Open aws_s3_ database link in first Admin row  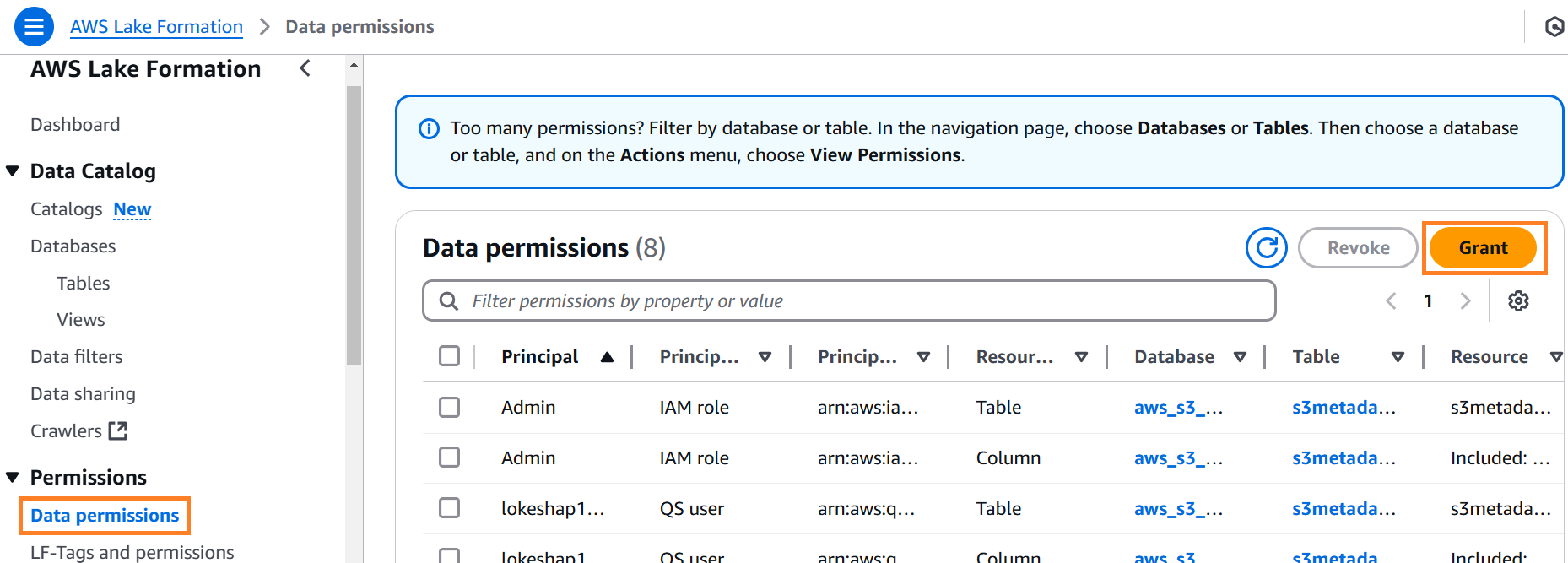[x=1178, y=408]
